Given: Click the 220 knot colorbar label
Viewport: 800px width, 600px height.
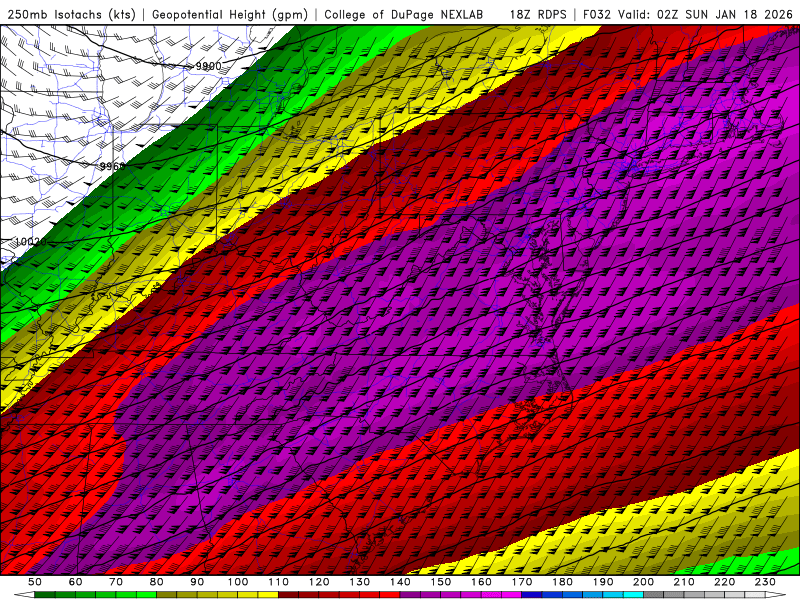Looking at the screenshot, I should [x=724, y=582].
